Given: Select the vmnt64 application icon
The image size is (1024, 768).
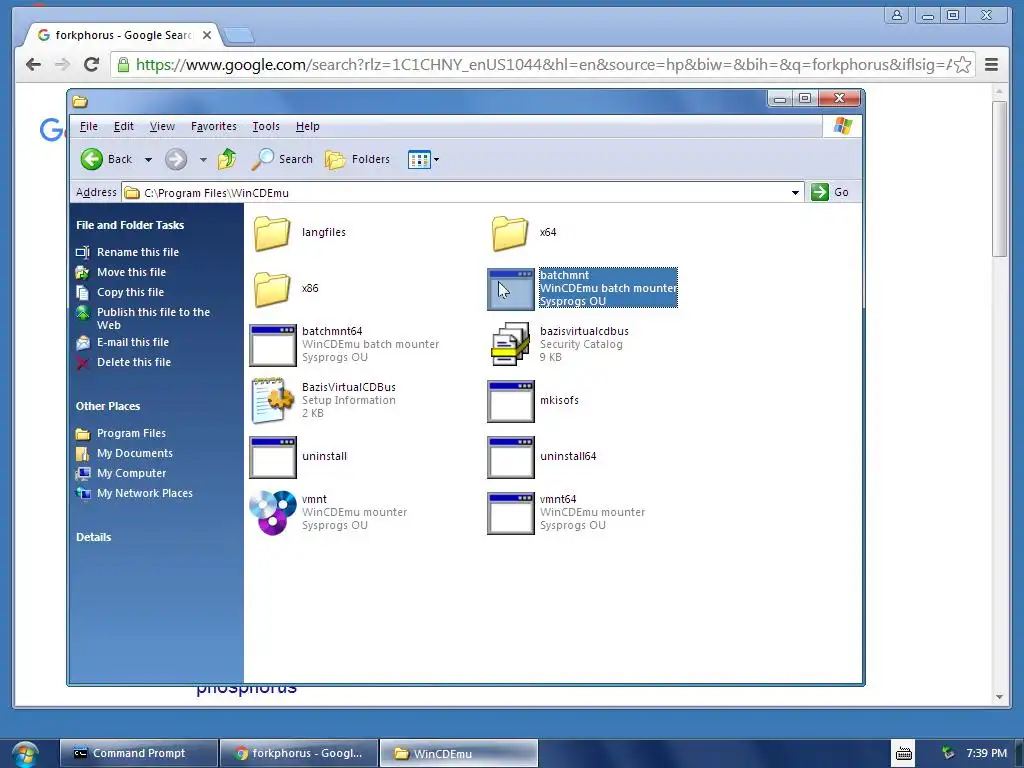Looking at the screenshot, I should pyautogui.click(x=511, y=513).
